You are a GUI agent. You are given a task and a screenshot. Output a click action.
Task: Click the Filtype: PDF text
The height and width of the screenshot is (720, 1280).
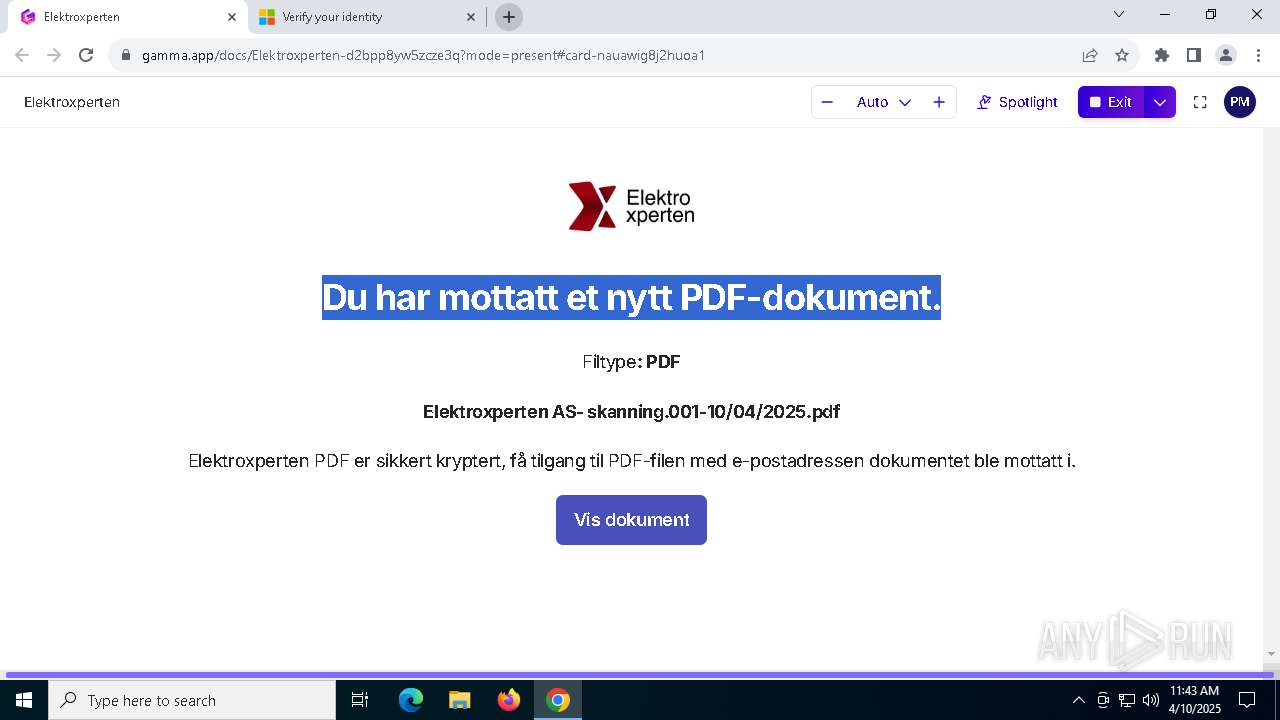tap(631, 362)
